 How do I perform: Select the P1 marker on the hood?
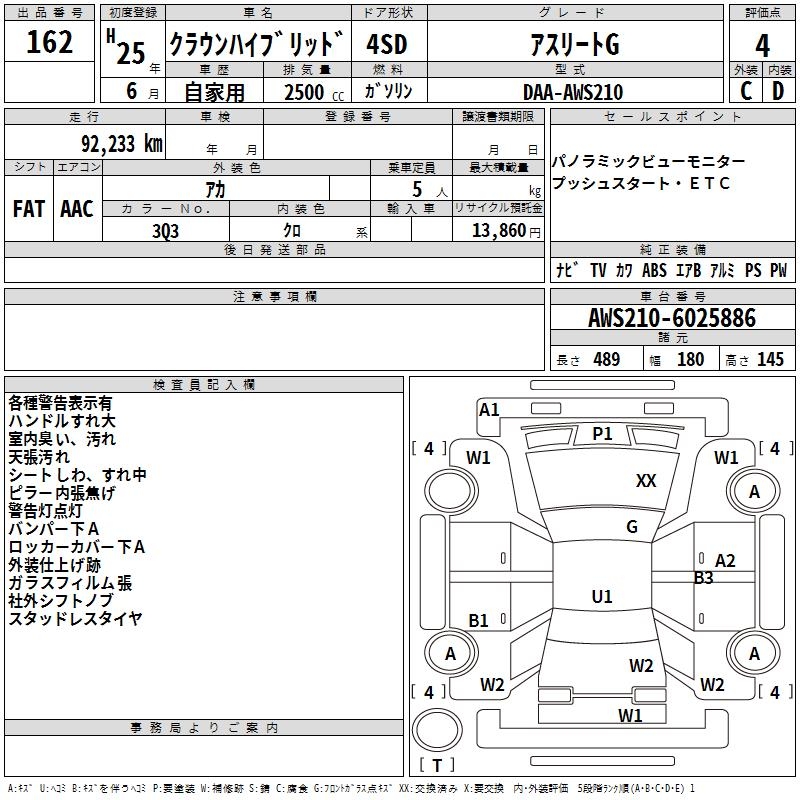click(602, 433)
